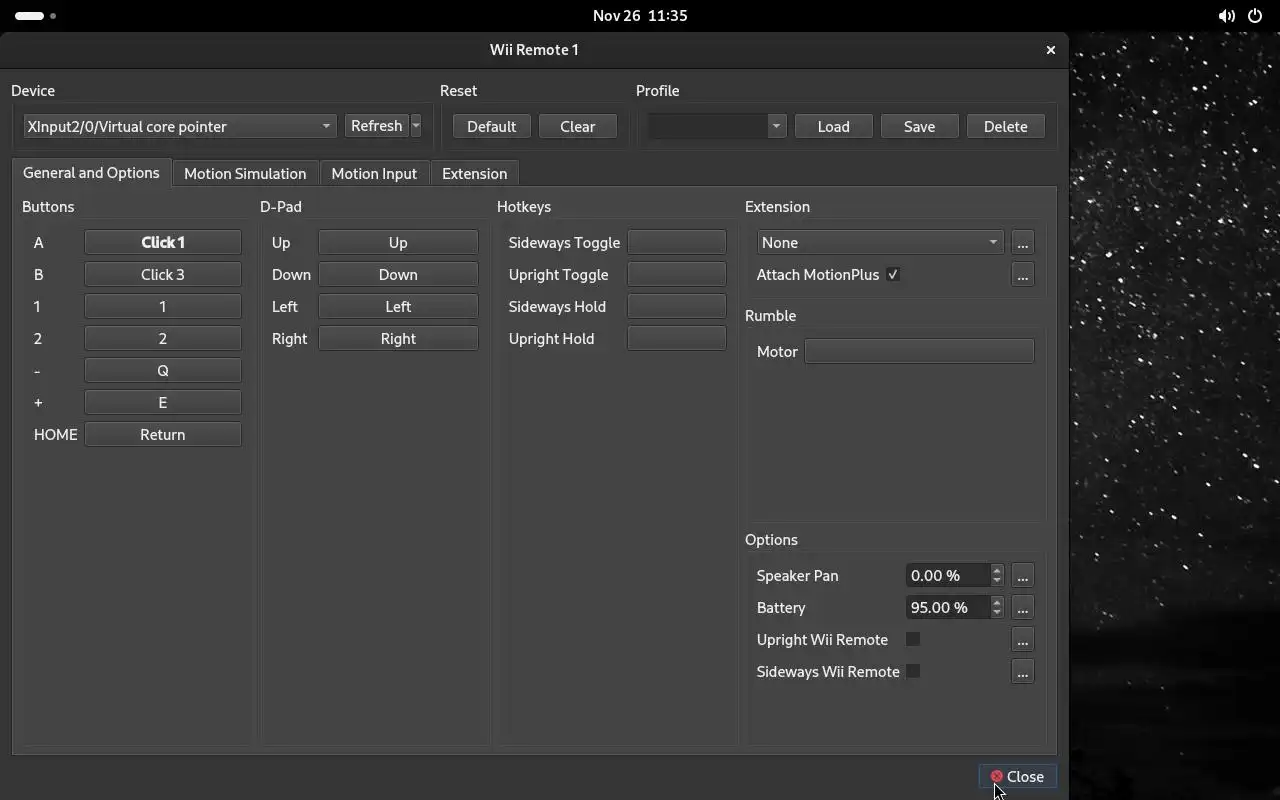Click the D-Pad Left mapping button
Viewport: 1280px width, 800px height.
pyautogui.click(x=398, y=306)
